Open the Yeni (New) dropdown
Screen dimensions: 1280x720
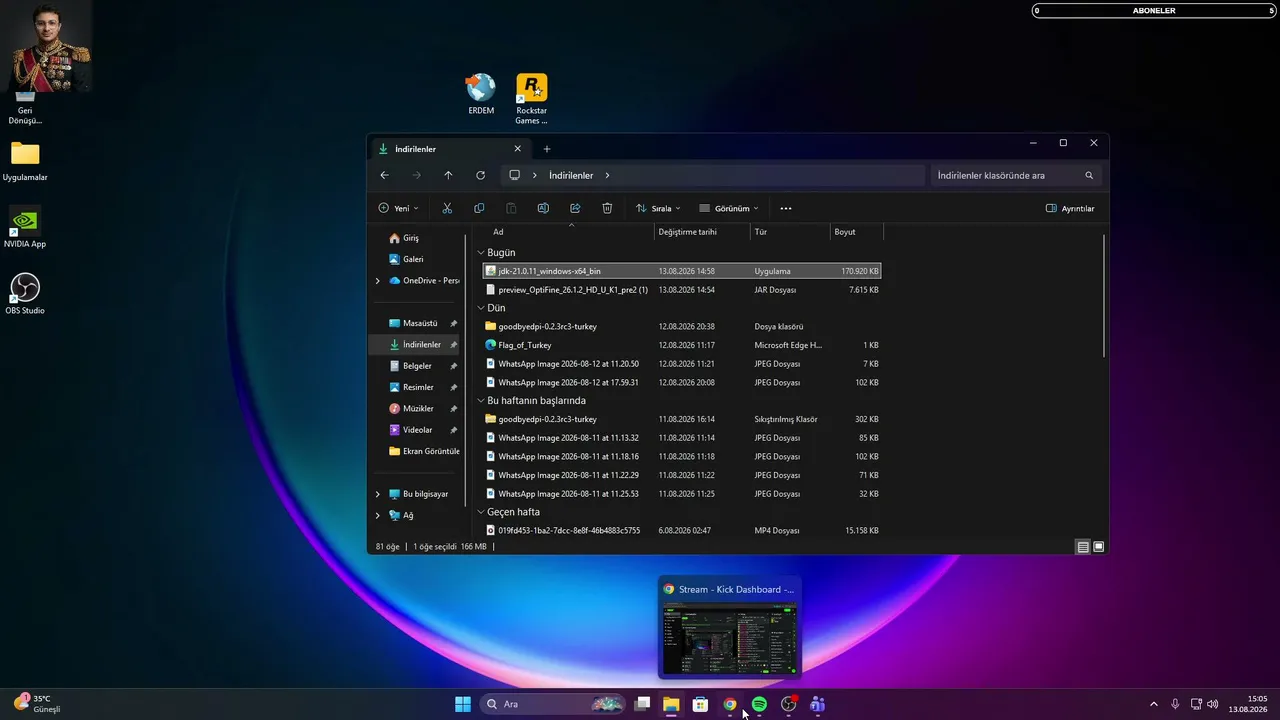(x=398, y=208)
